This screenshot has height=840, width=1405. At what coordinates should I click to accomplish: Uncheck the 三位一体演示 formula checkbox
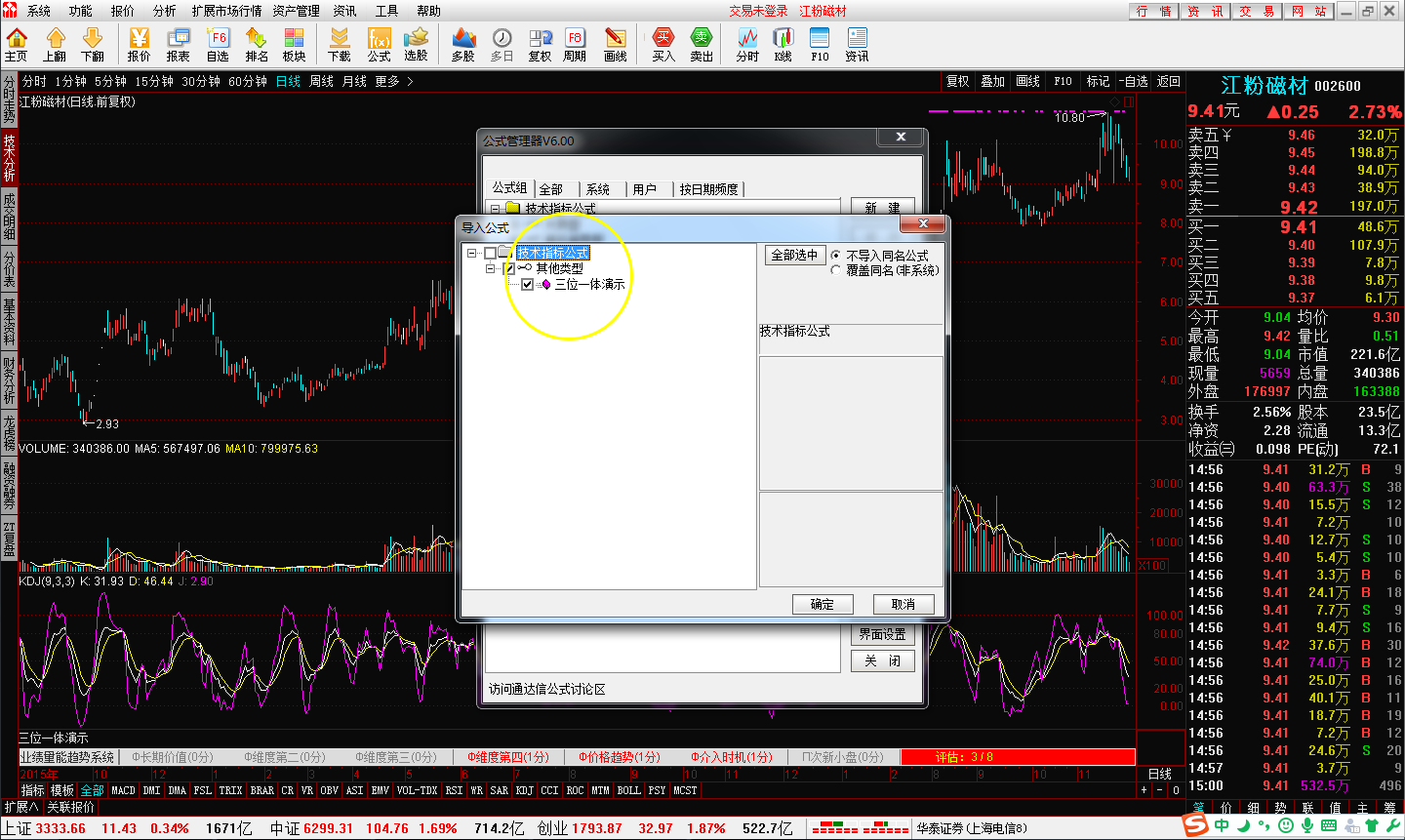coord(528,285)
